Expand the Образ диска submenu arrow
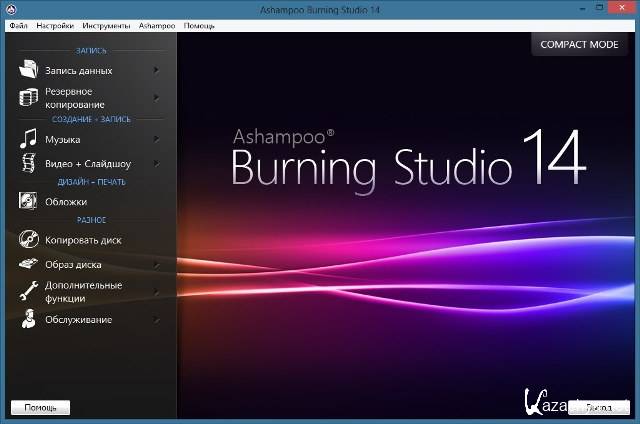This screenshot has width=640, height=424. pos(157,265)
